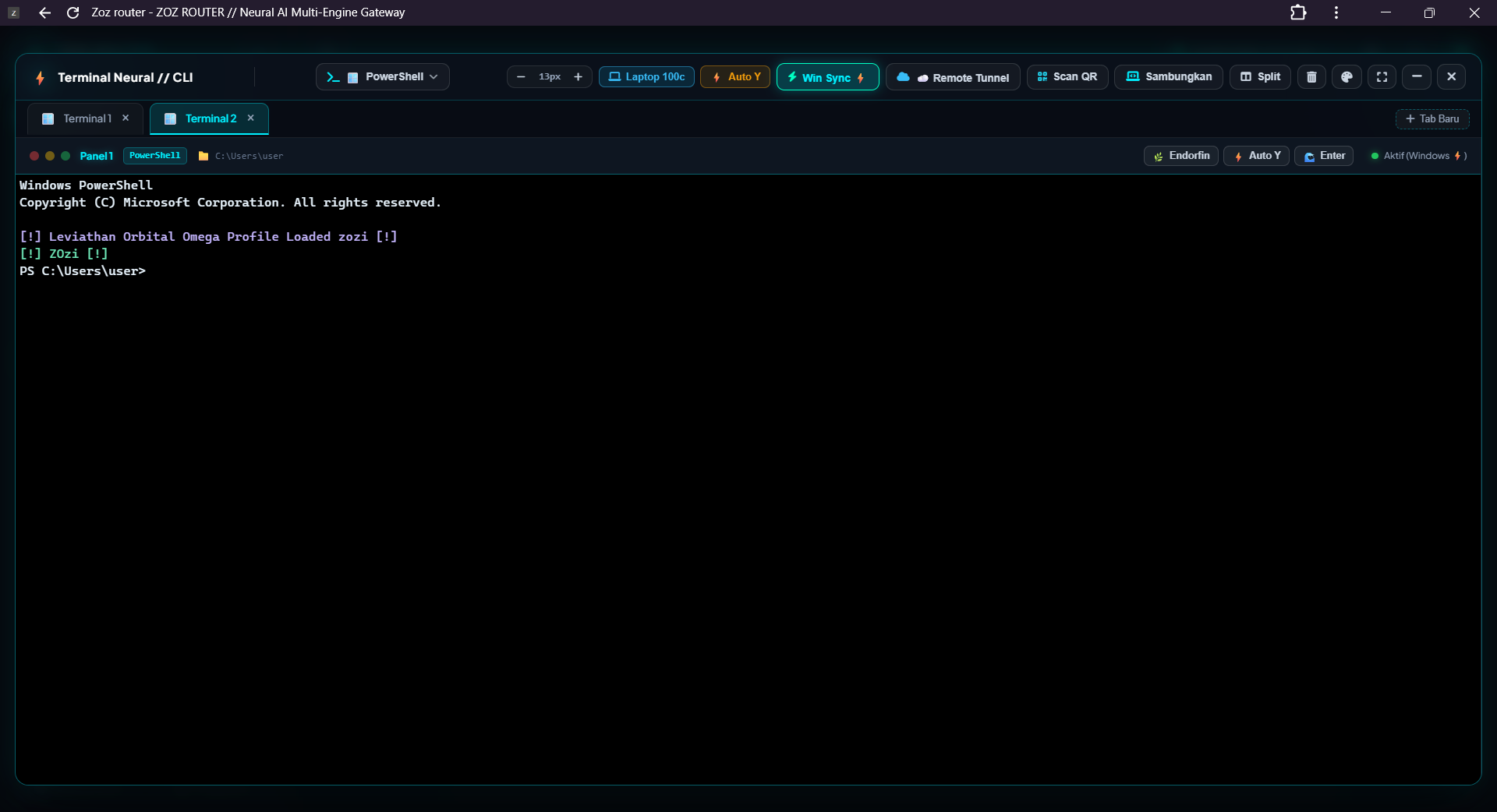This screenshot has width=1497, height=812.
Task: Click the Endorfin button
Action: pyautogui.click(x=1181, y=156)
